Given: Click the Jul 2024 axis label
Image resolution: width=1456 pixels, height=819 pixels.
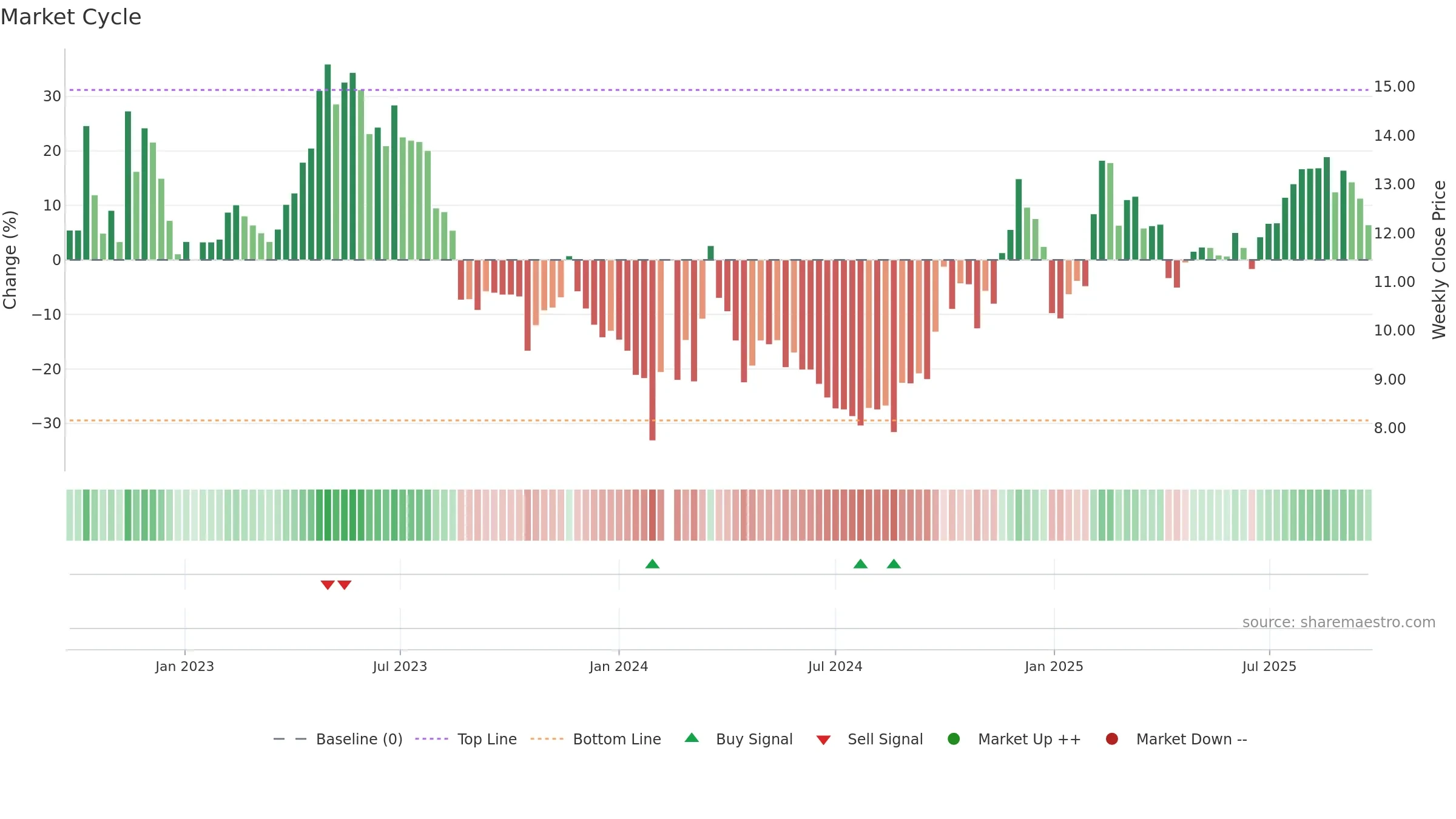Looking at the screenshot, I should (x=835, y=666).
